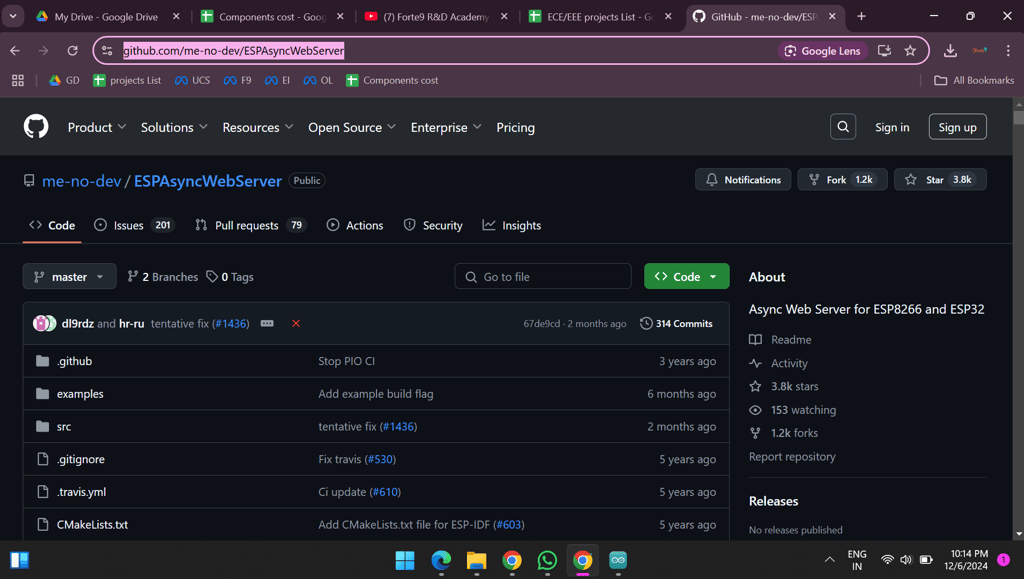This screenshot has height=579, width=1024.
Task: Open Chrome downloads icon
Action: [x=950, y=50]
